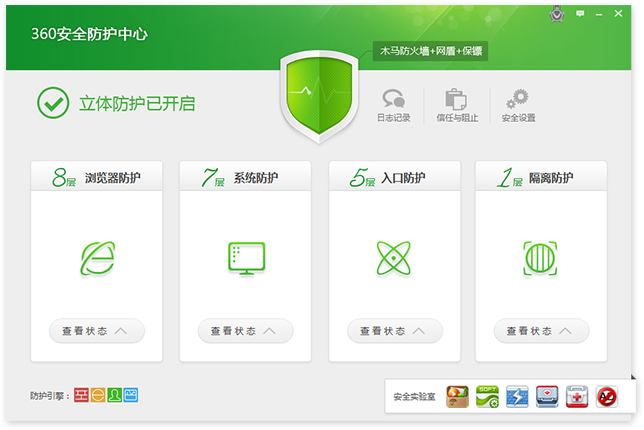
Task: Open the media toolbox icon in 安全实验室
Action: coord(458,397)
